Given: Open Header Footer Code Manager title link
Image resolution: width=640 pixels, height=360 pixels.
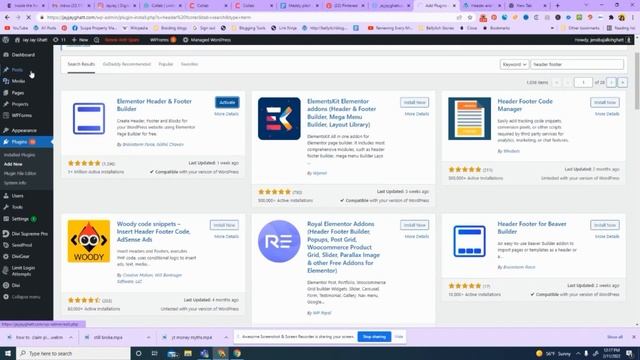Looking at the screenshot, I should pos(525,105).
